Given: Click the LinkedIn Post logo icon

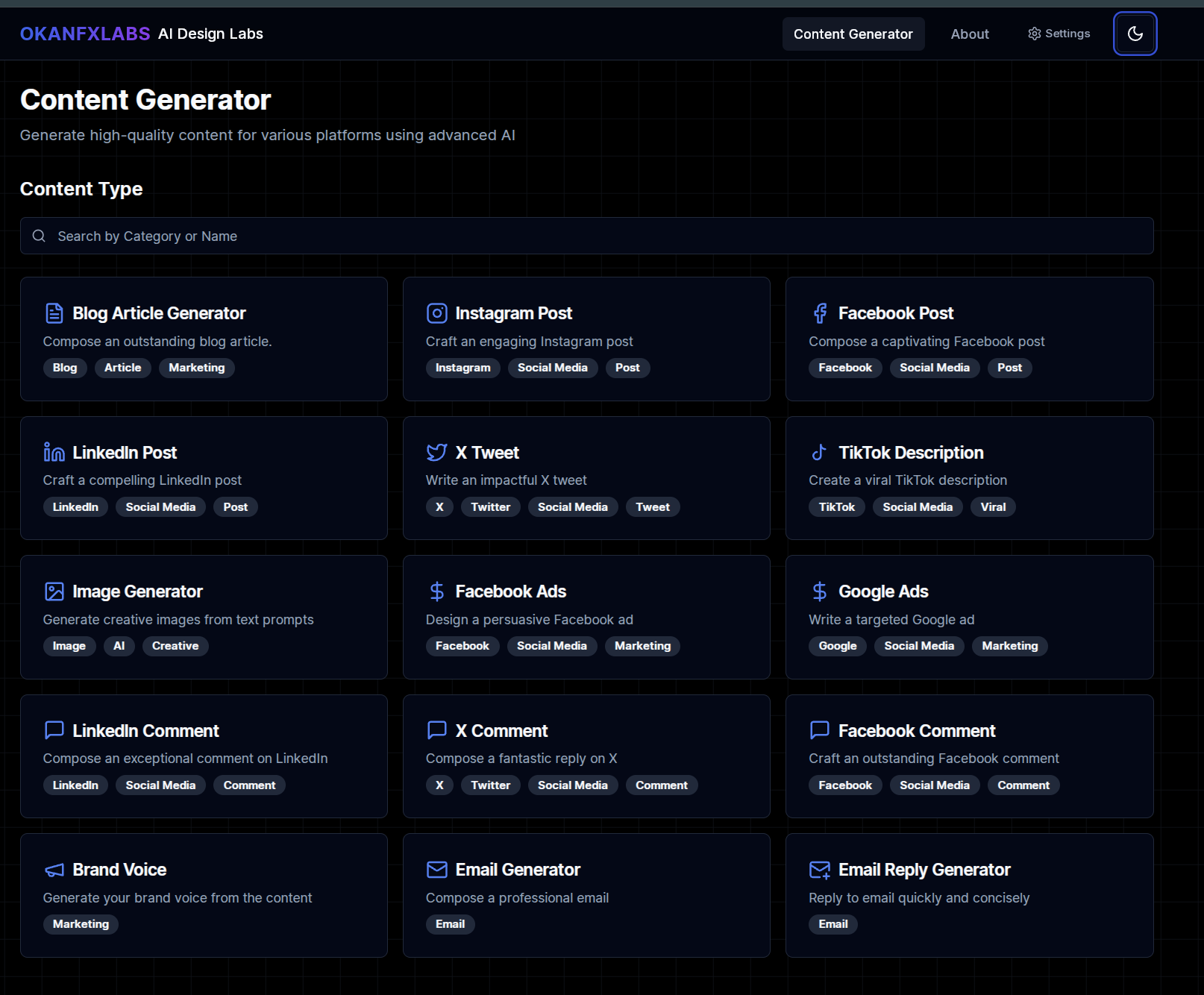Looking at the screenshot, I should pos(54,453).
